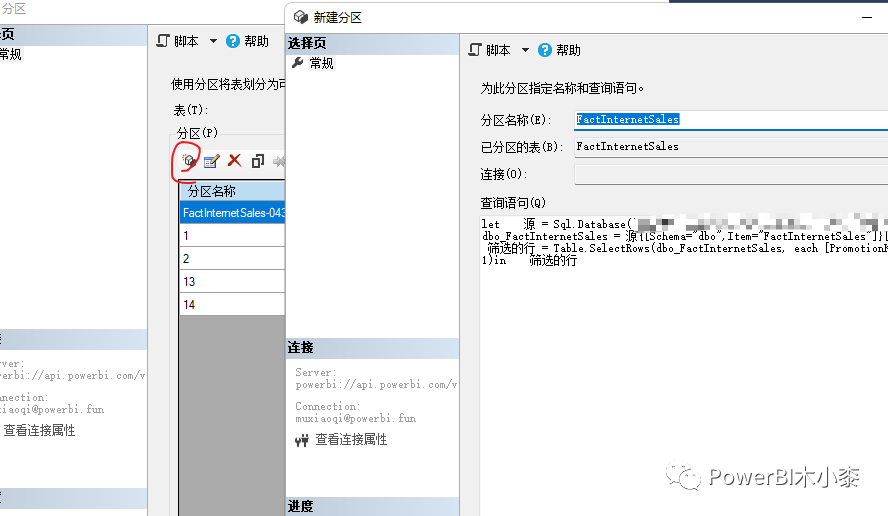
Task: Open 查看连接属性 link in the Partitions window
Action: tap(39, 430)
